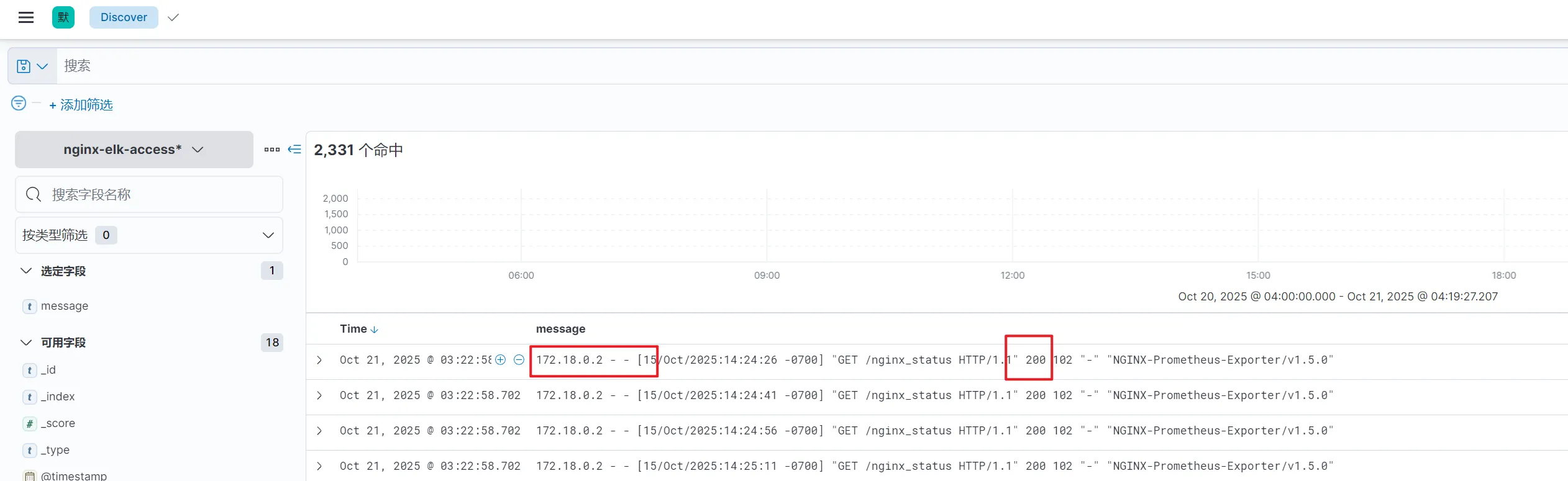Image resolution: width=1568 pixels, height=481 pixels.
Task: Select the _score field in list
Action: pyautogui.click(x=57, y=423)
